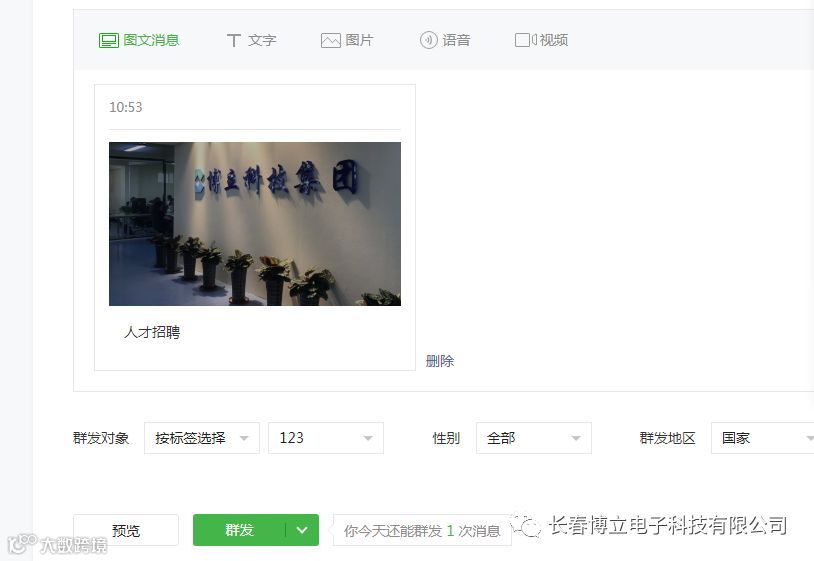Click the 10:53 timestamp on article card
814x561 pixels.
(126, 107)
